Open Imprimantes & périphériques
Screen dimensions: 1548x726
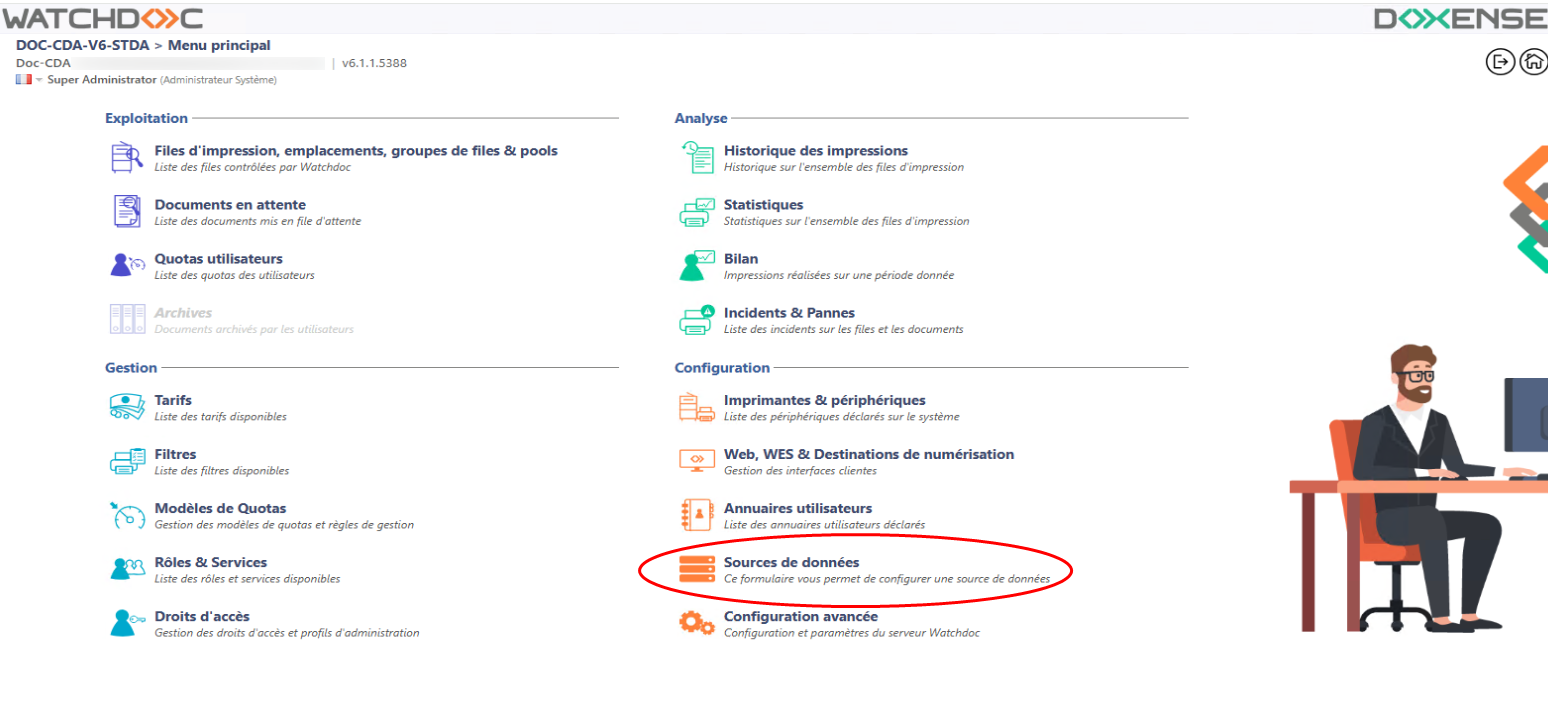pos(824,400)
